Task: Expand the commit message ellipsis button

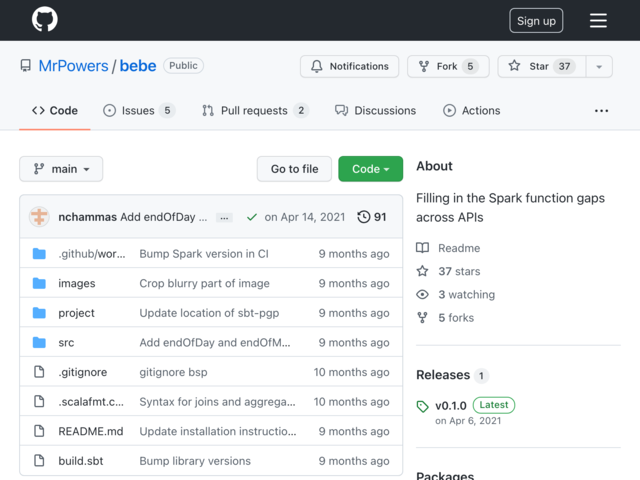Action: click(224, 218)
